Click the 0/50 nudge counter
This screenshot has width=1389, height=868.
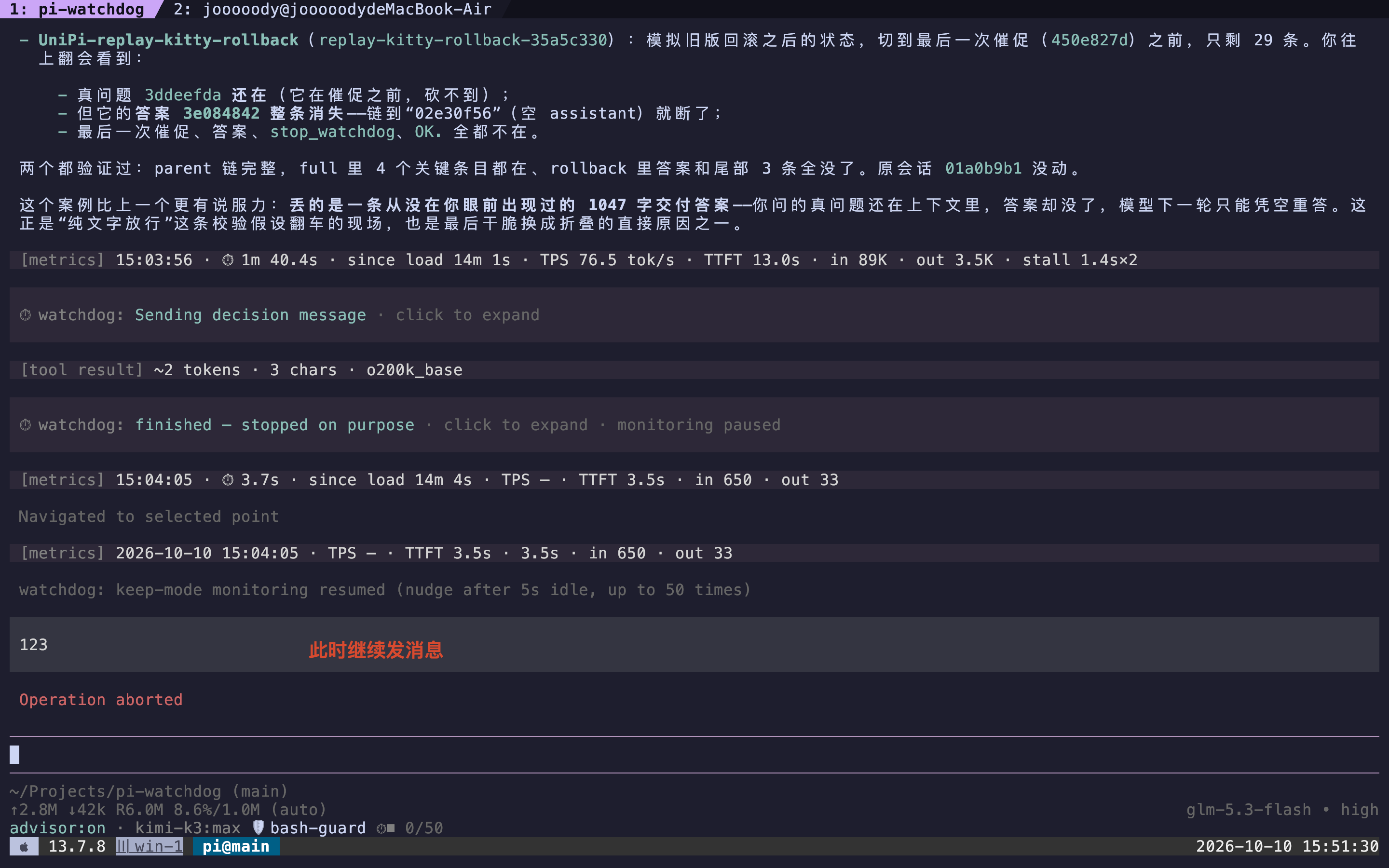click(x=424, y=828)
